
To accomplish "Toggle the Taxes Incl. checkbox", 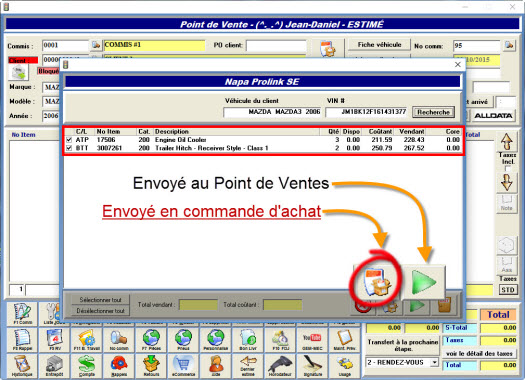I will coord(508,168).
